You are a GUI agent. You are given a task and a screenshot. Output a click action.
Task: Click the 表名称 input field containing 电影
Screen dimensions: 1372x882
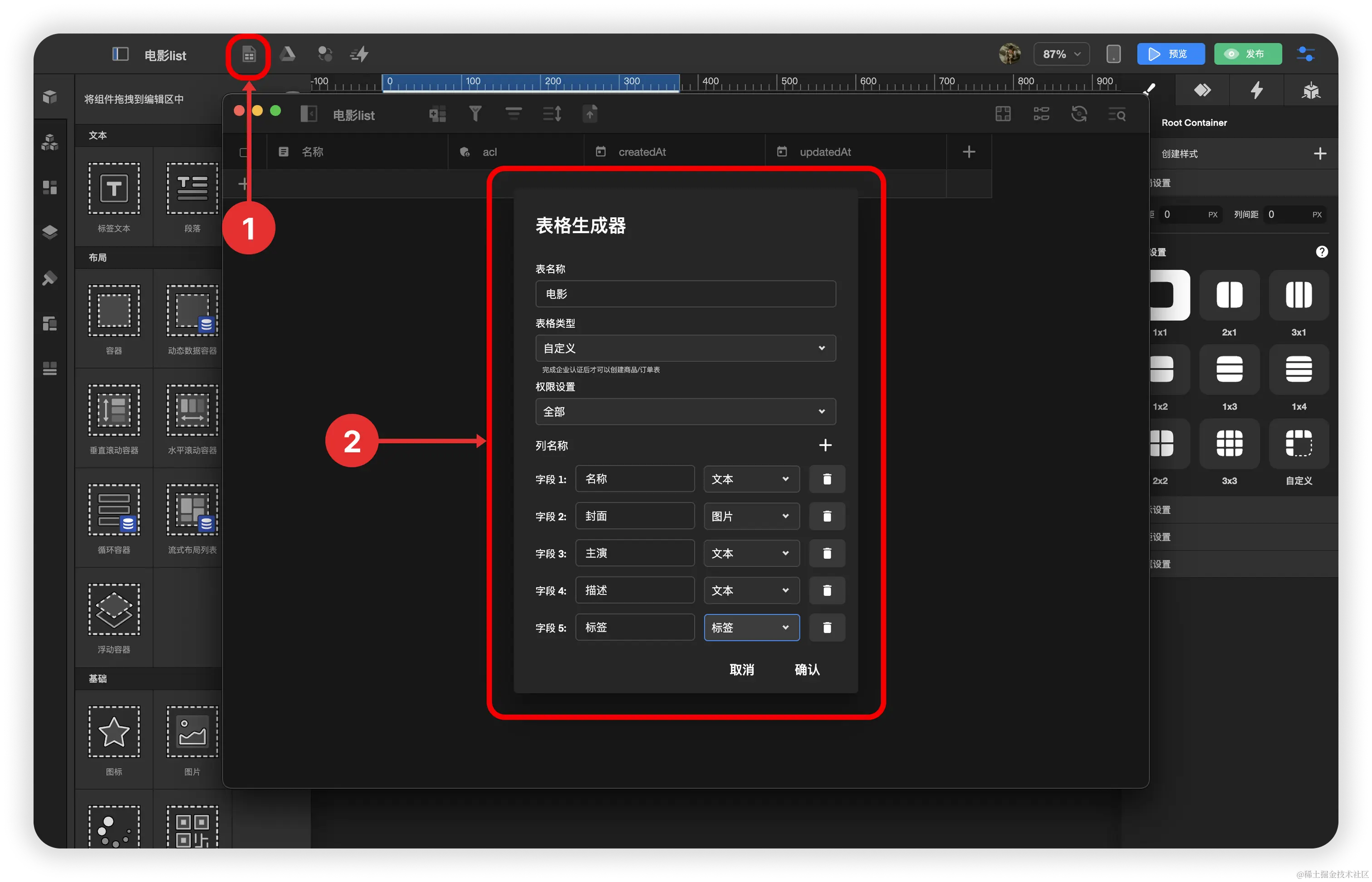click(685, 294)
